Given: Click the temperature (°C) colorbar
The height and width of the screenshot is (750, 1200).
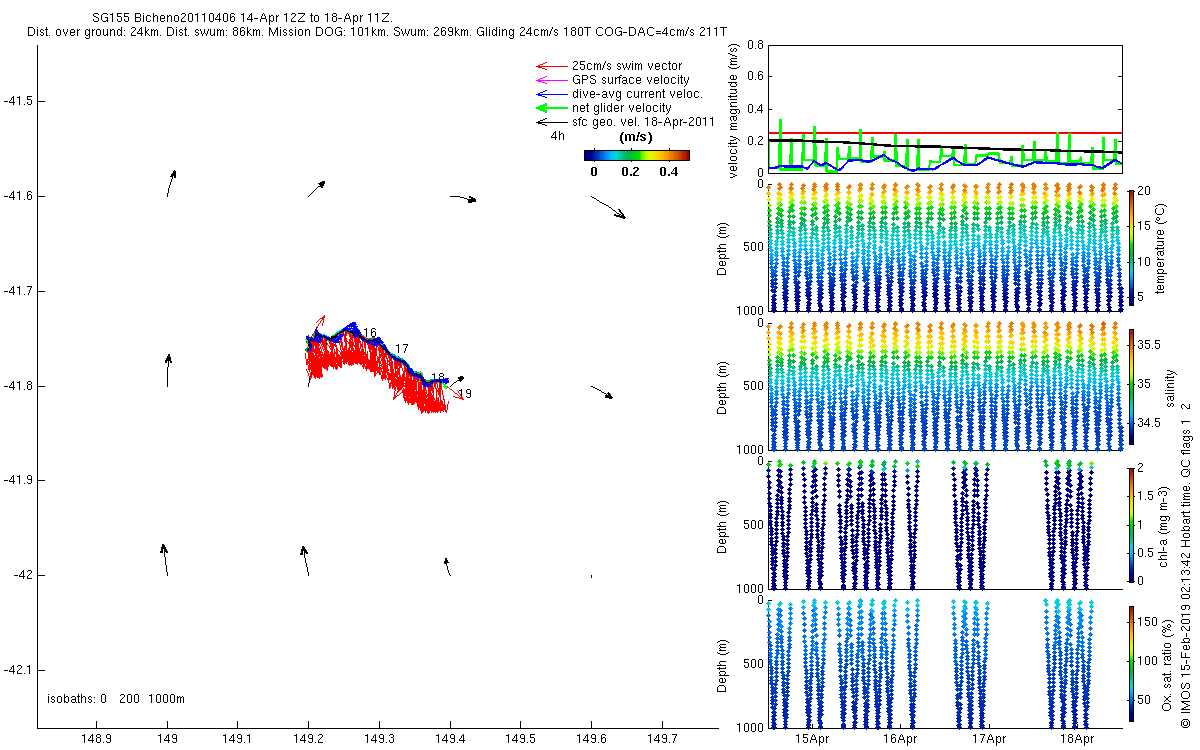Looking at the screenshot, I should (1130, 250).
